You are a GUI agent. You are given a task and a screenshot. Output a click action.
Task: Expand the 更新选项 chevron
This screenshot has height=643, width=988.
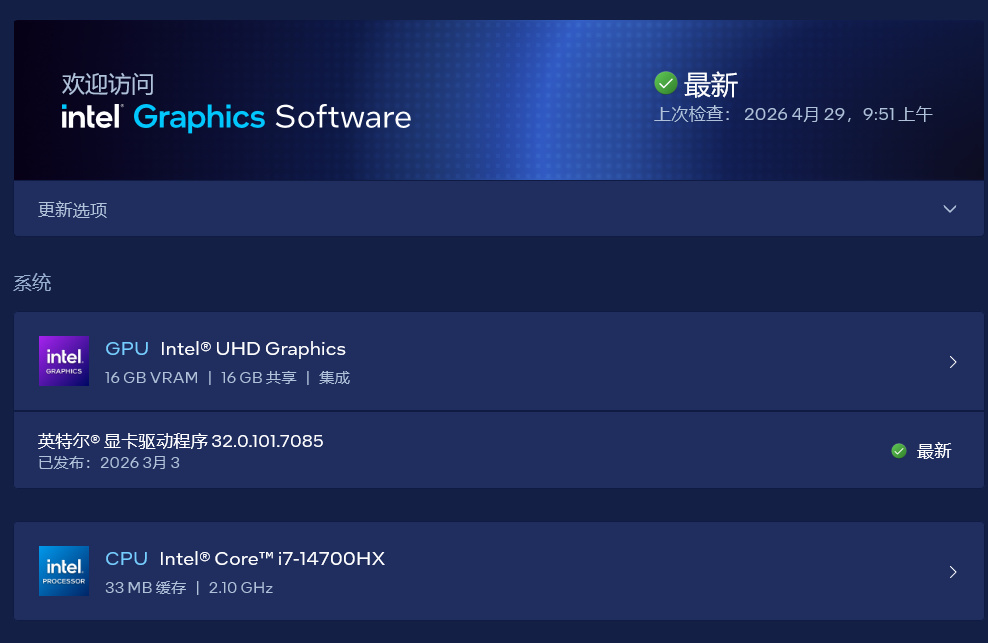click(x=950, y=209)
